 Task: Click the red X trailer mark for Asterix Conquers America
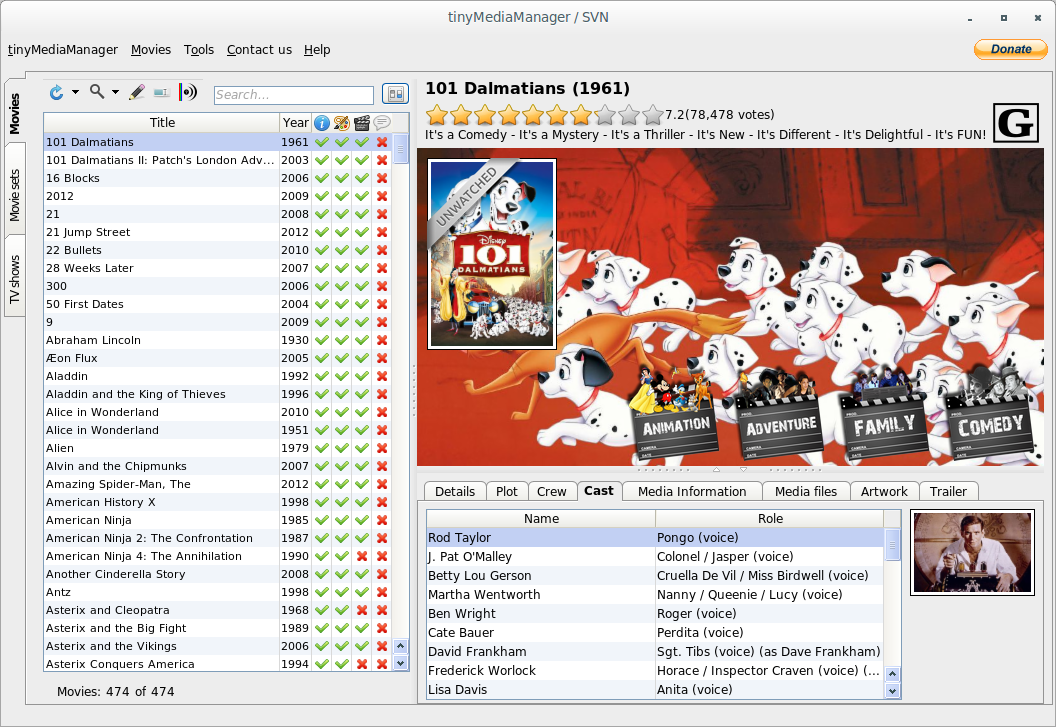point(362,664)
